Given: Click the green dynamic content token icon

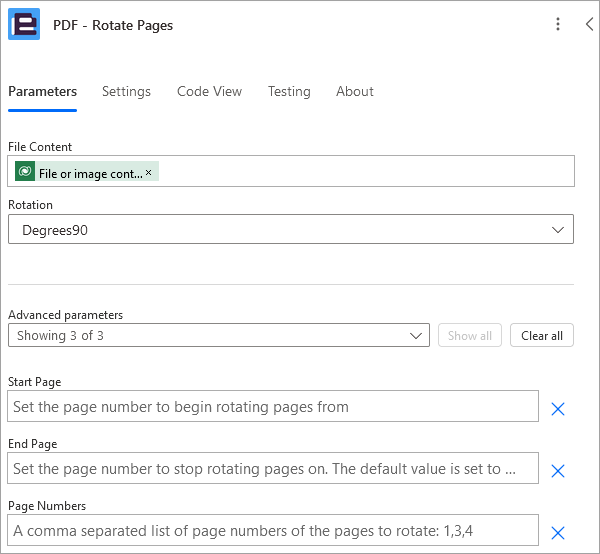Looking at the screenshot, I should pos(25,171).
